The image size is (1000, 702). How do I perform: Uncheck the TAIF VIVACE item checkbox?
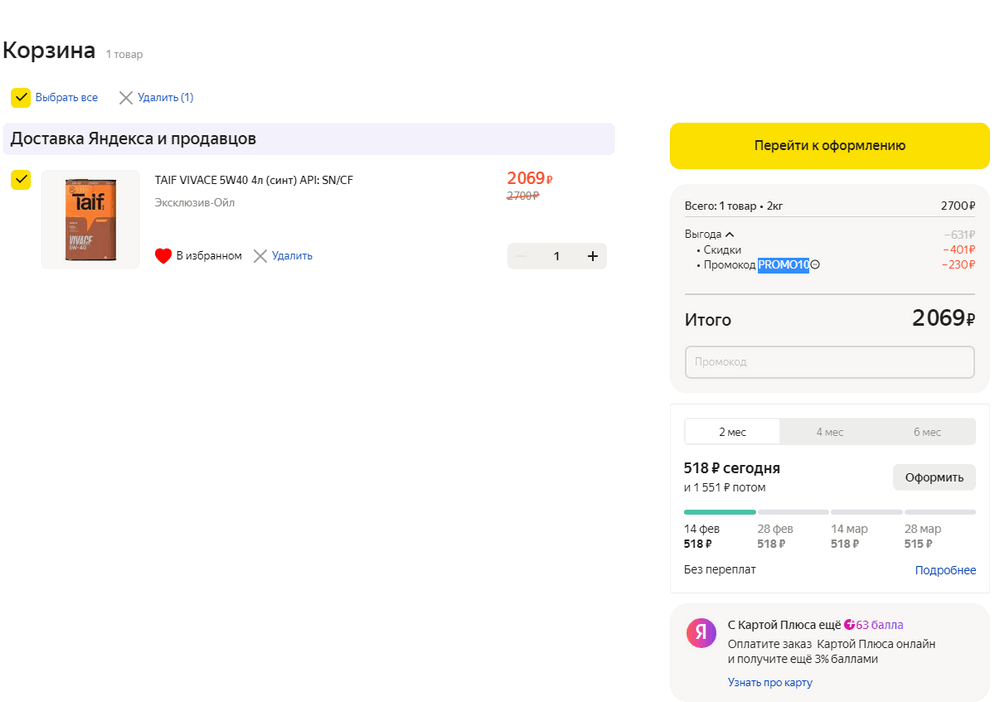point(21,180)
